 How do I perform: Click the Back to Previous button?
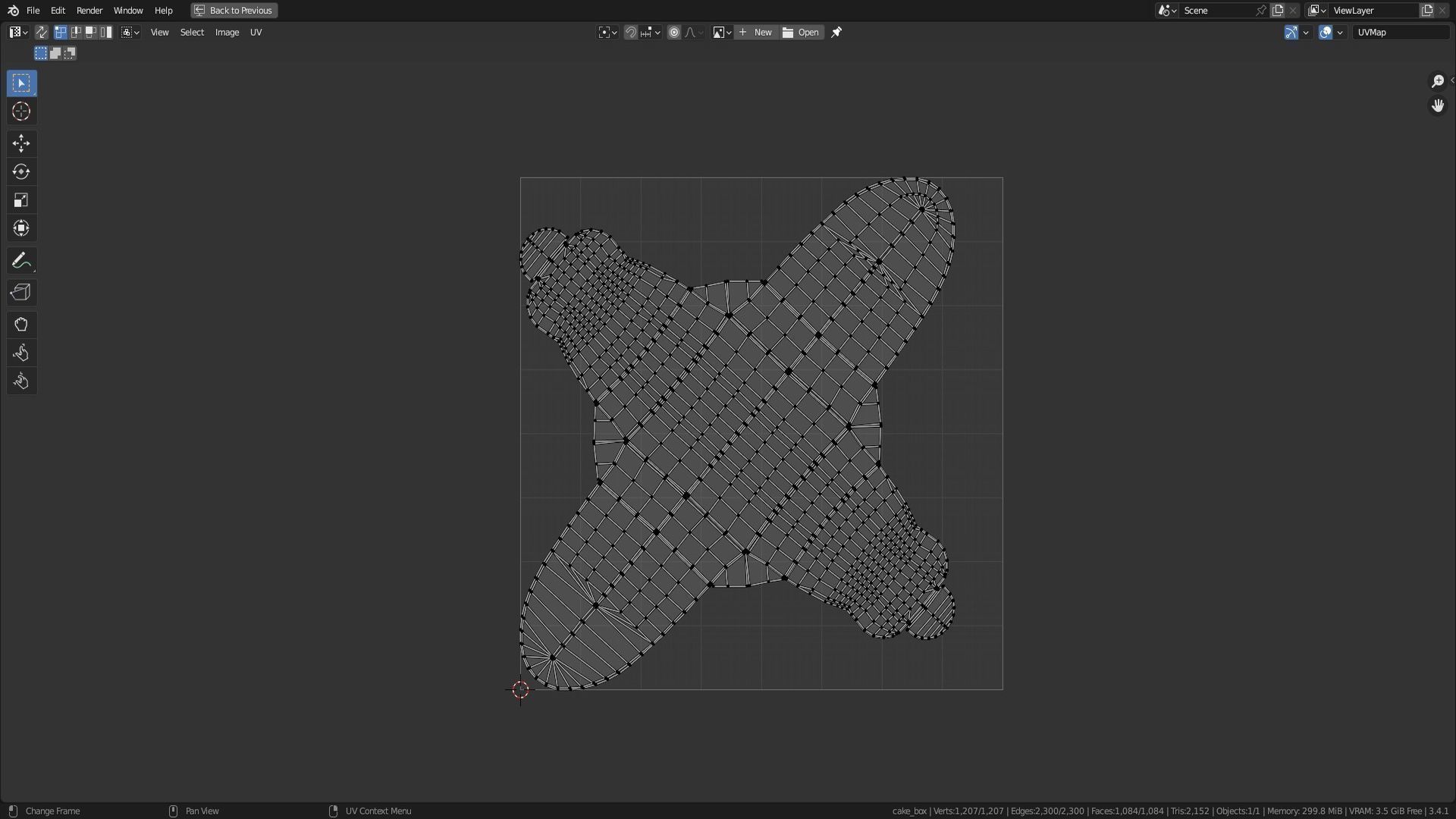pos(234,11)
